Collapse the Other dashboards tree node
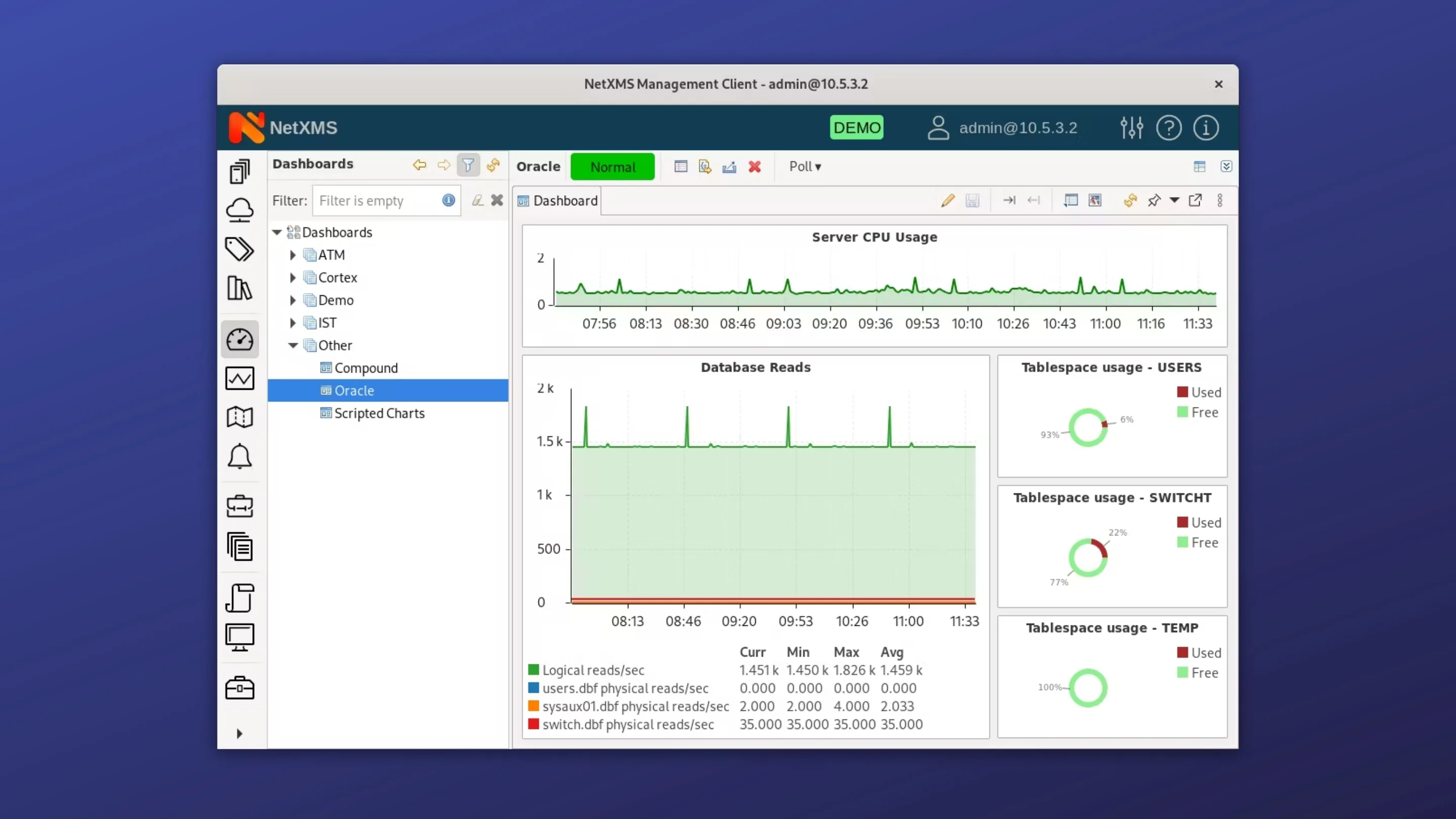This screenshot has width=1456, height=819. point(293,345)
